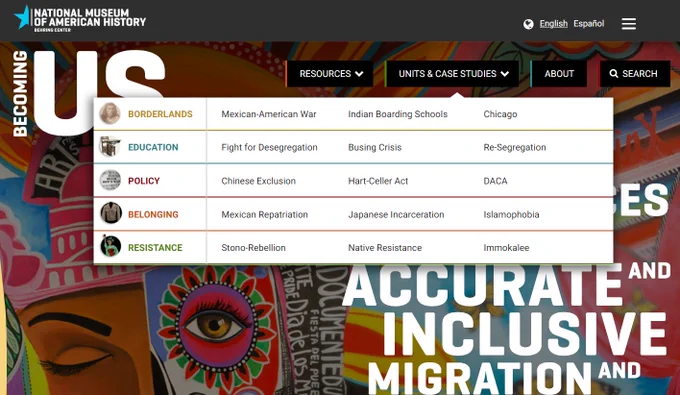Open the DACA case study
680x395 pixels.
(x=495, y=181)
